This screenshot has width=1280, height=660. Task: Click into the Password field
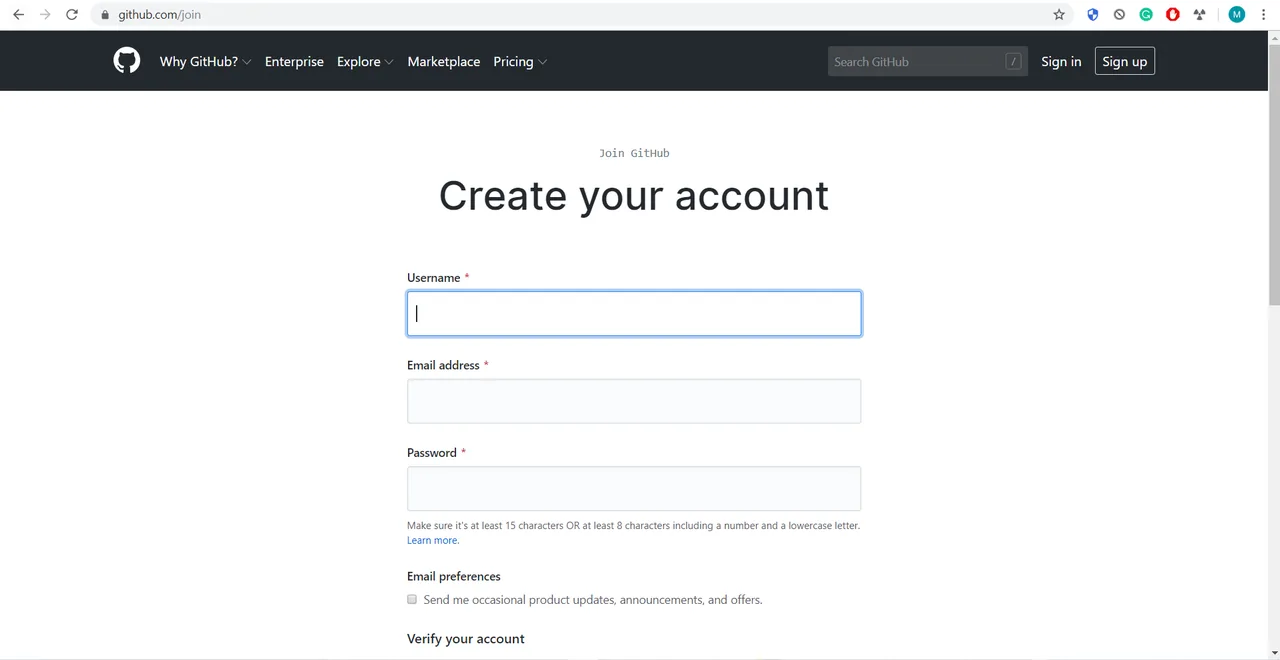coord(634,489)
